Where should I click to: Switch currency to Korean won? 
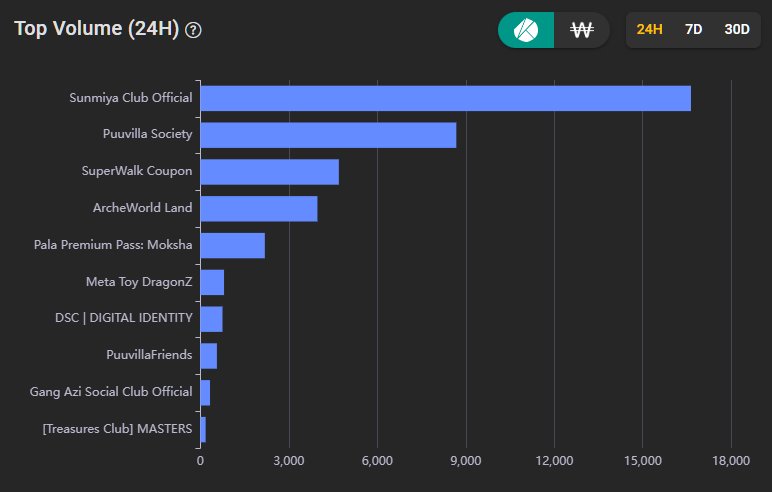click(582, 30)
